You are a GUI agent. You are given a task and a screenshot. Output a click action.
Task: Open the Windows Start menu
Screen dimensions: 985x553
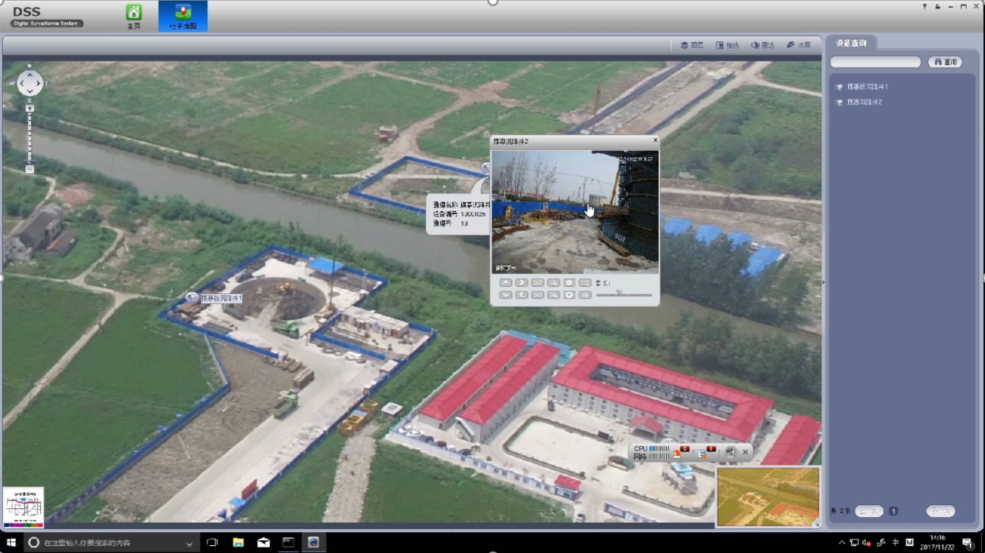(11, 542)
